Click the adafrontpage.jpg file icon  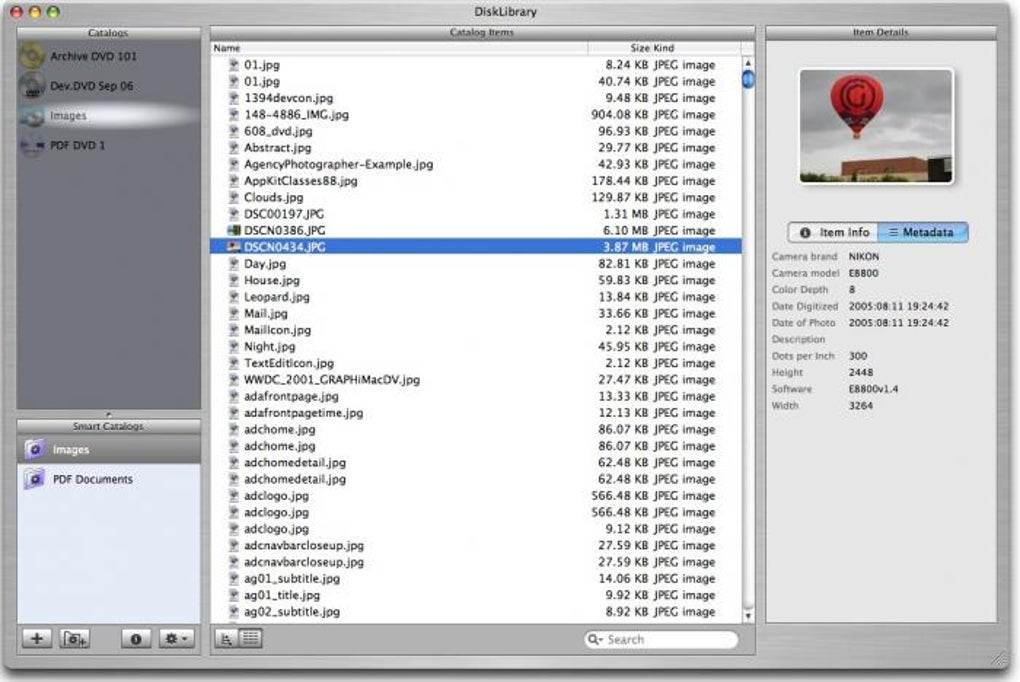pos(234,396)
